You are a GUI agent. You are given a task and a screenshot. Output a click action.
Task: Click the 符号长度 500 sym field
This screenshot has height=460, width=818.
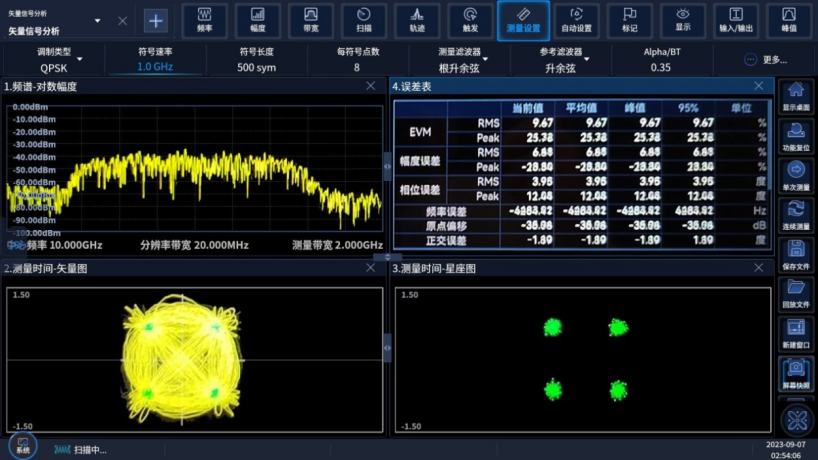point(256,59)
